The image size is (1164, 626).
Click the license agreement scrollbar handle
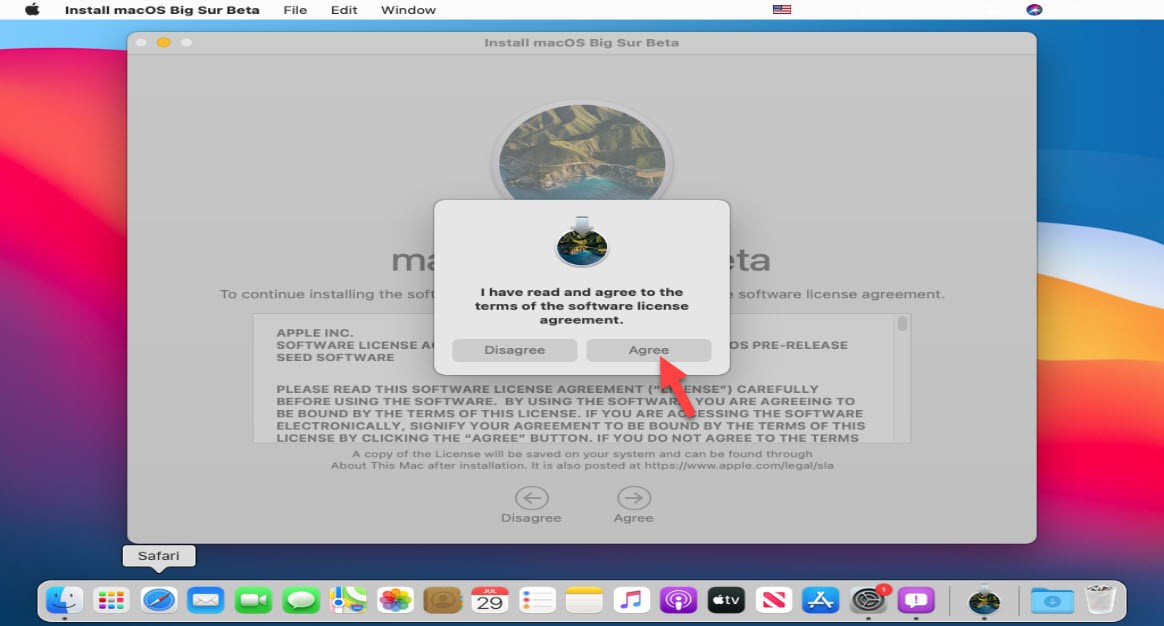pyautogui.click(x=902, y=324)
